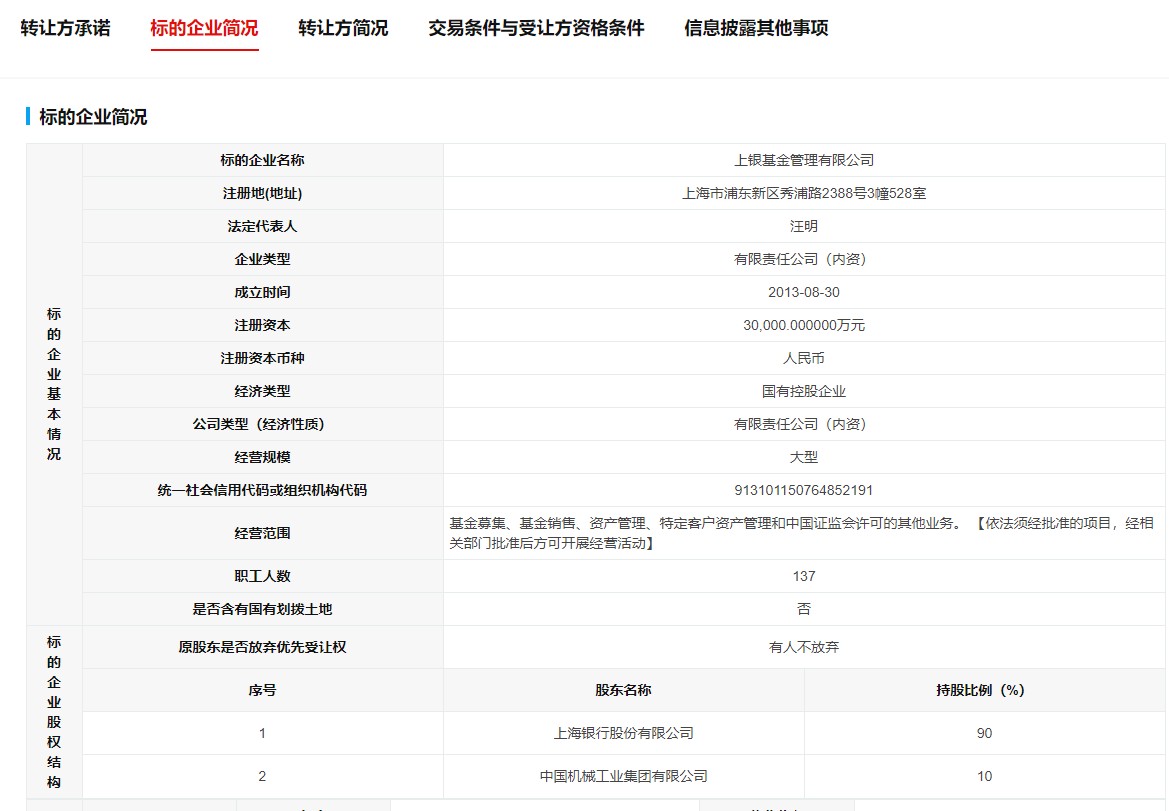
Task: Click the 标的企业名称 label cell
Action: tap(262, 160)
